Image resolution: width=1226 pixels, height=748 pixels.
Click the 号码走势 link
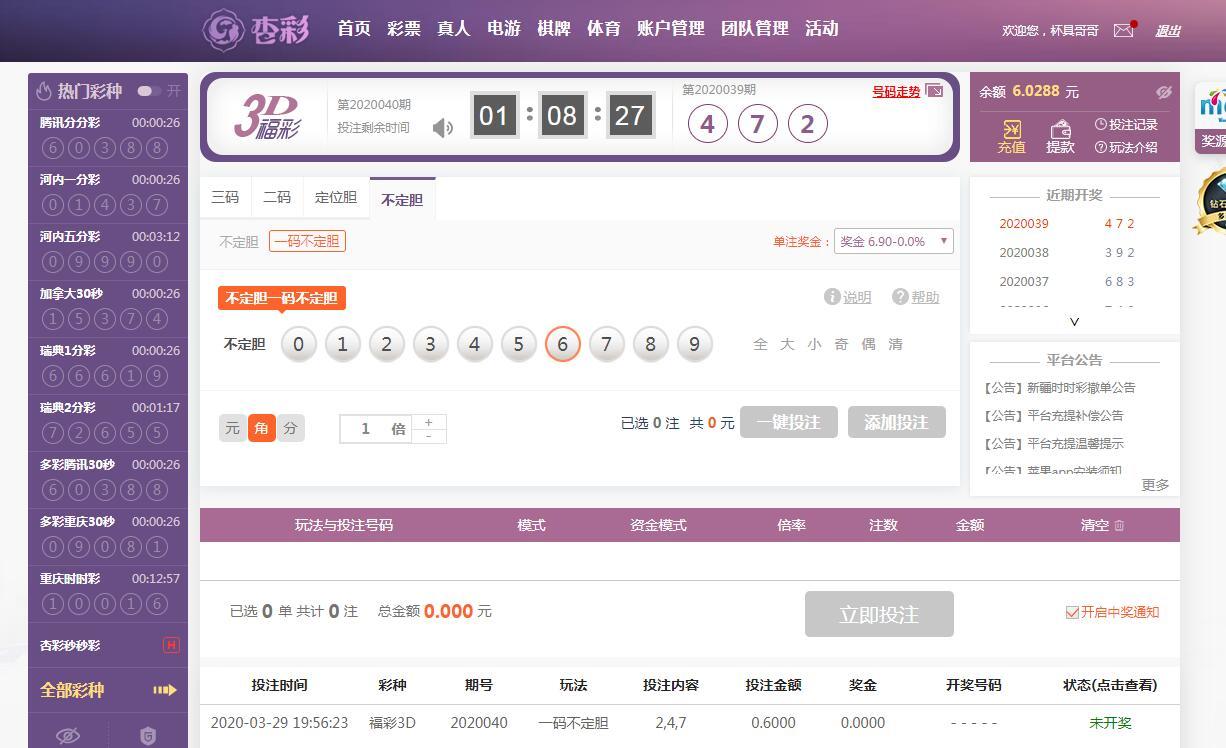(896, 91)
